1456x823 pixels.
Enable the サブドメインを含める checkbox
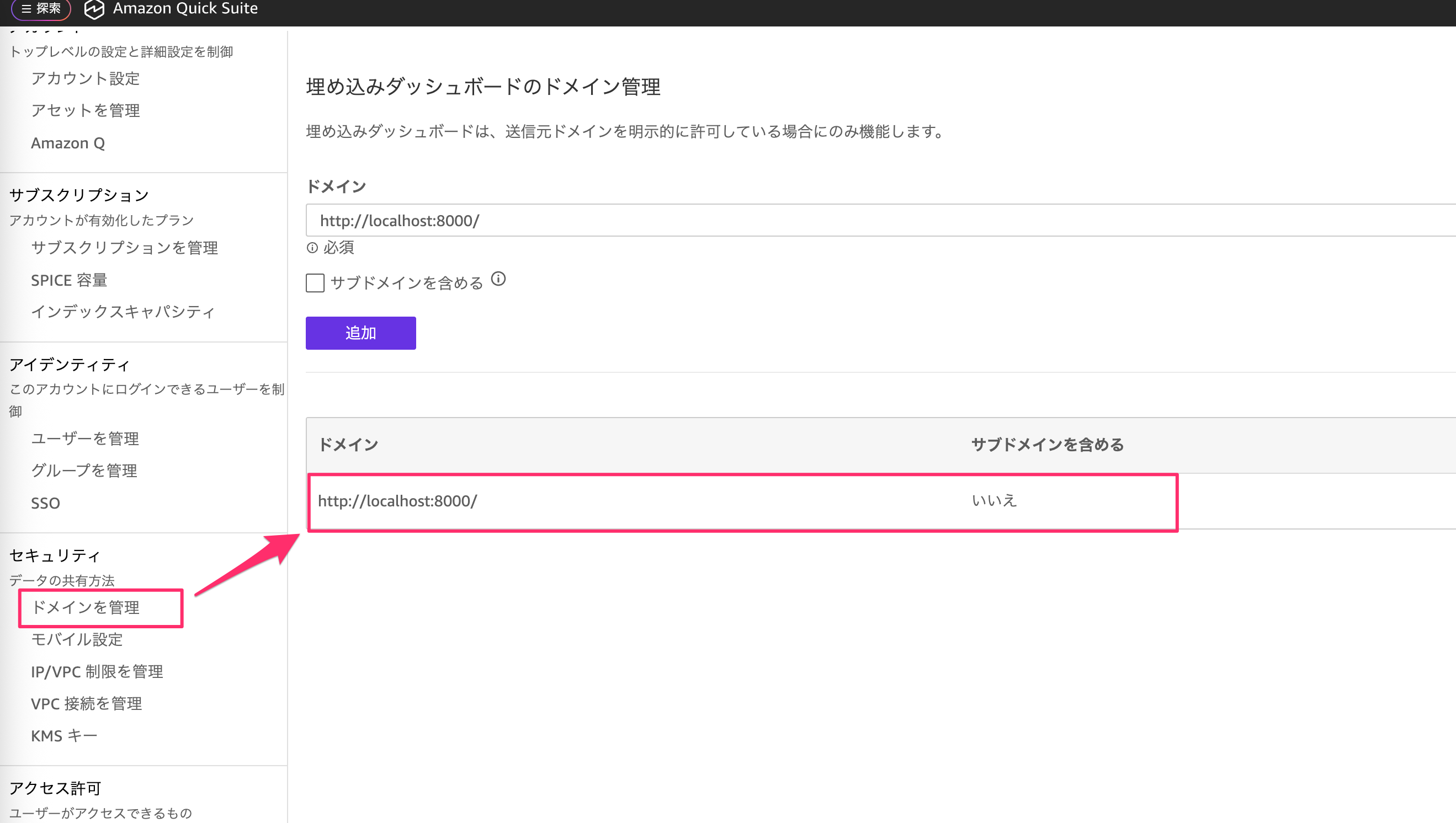[315, 283]
